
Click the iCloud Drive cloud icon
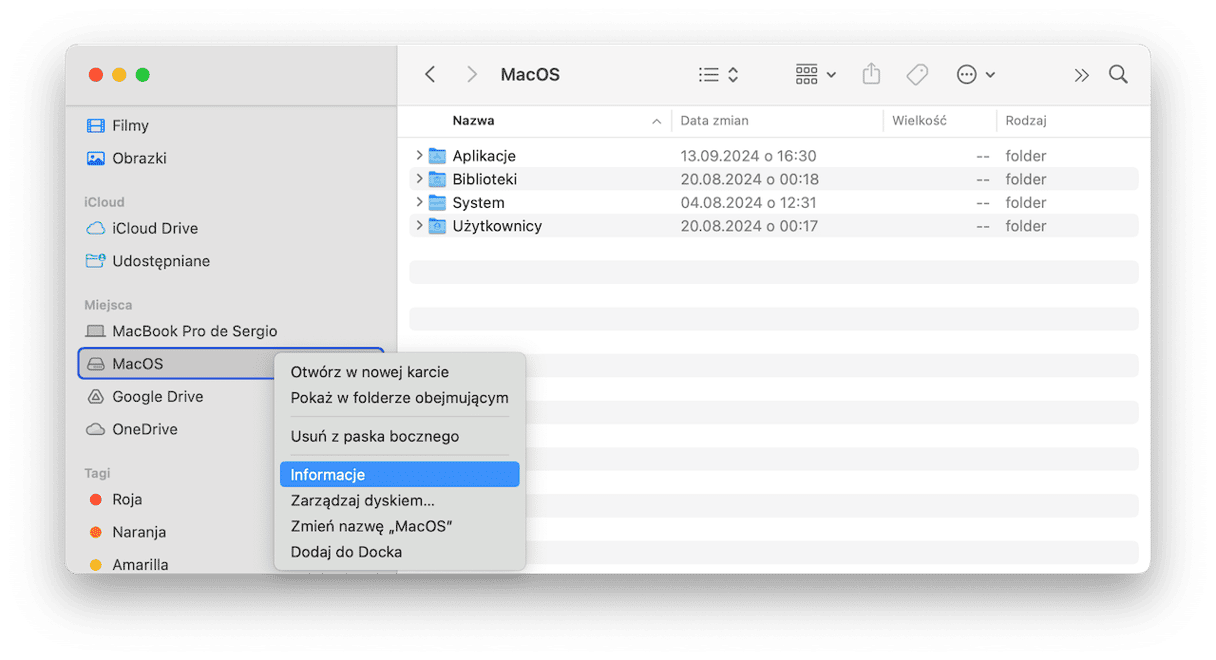(96, 228)
